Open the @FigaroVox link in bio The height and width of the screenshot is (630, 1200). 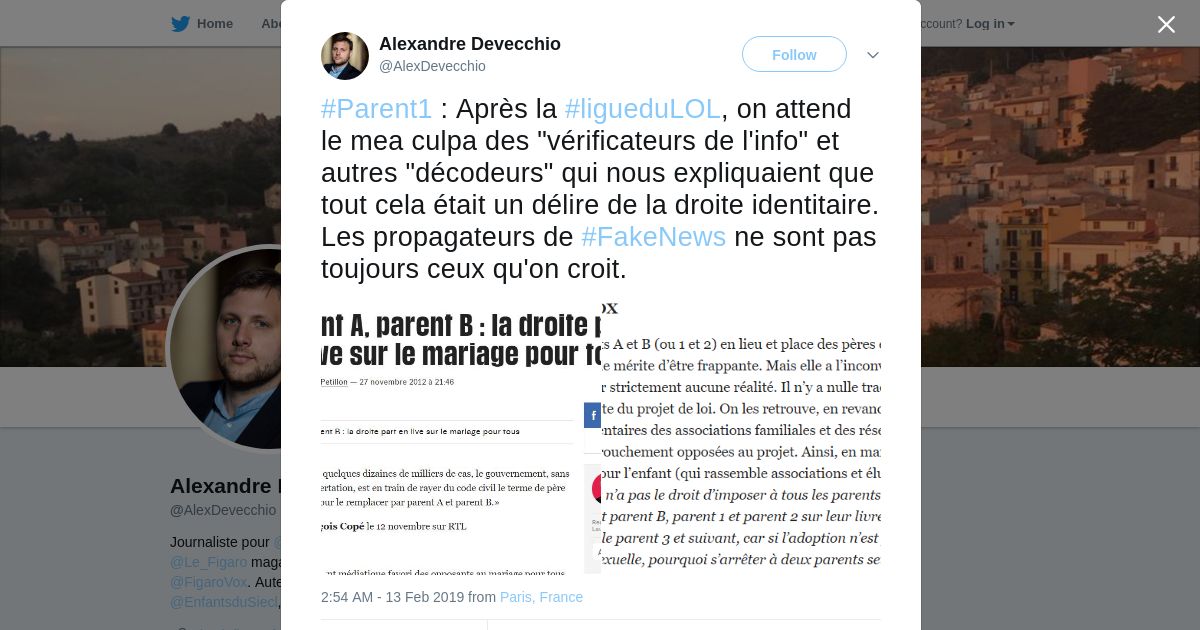[x=208, y=582]
